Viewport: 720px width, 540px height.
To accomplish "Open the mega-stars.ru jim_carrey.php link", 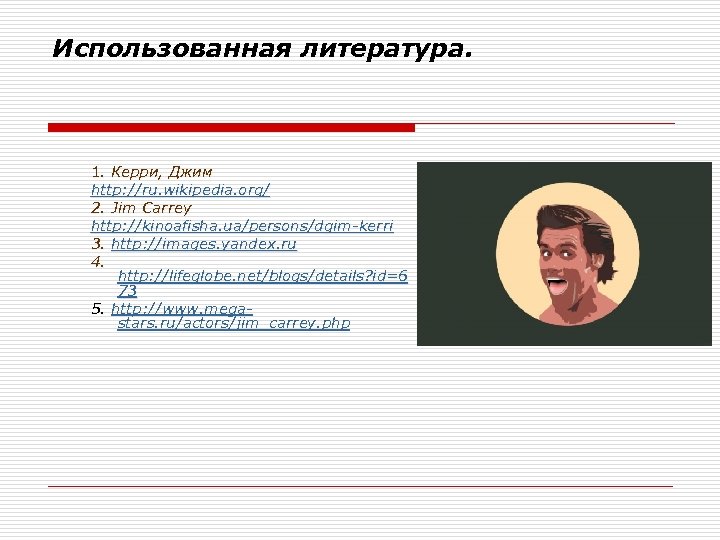I will pyautogui.click(x=231, y=316).
